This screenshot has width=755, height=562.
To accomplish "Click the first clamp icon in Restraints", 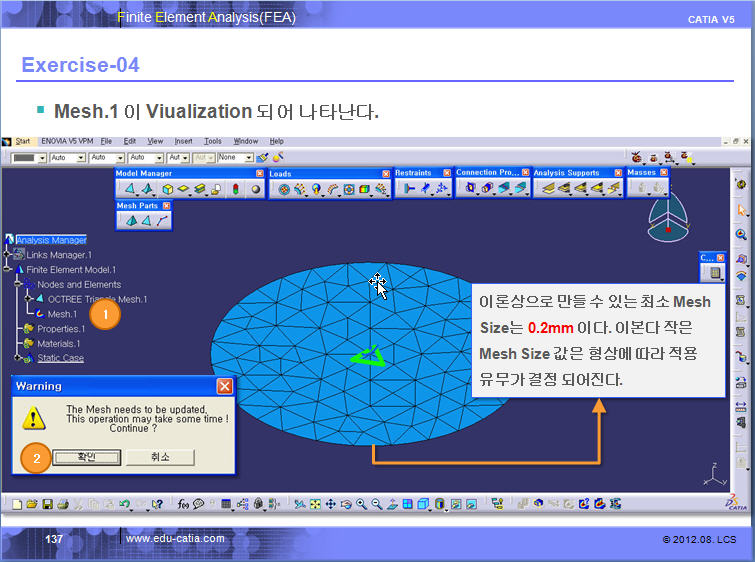I will 410,188.
